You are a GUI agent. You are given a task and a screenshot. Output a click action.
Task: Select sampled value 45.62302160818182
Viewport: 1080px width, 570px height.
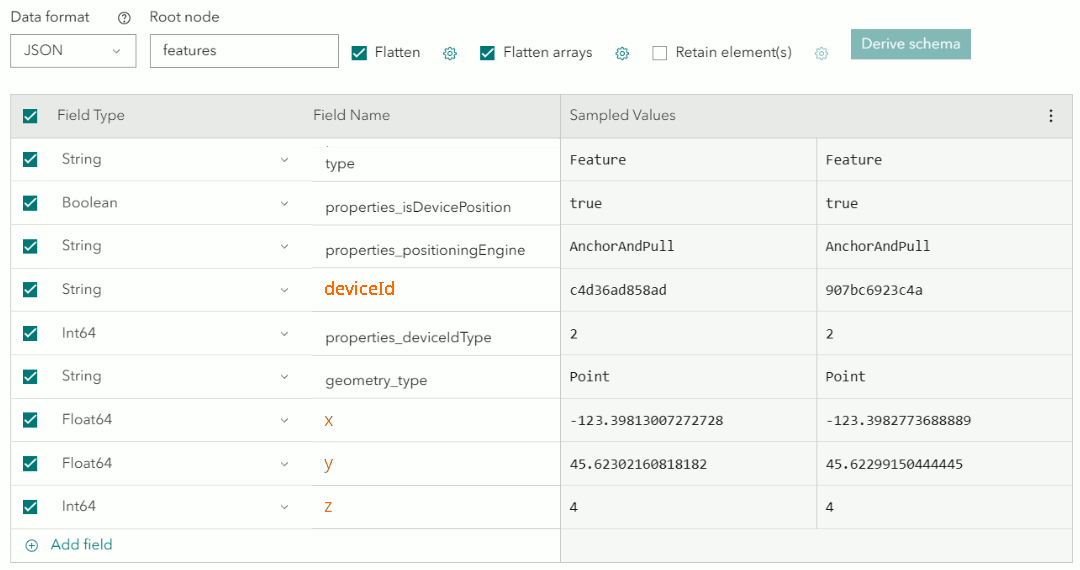[x=638, y=465]
